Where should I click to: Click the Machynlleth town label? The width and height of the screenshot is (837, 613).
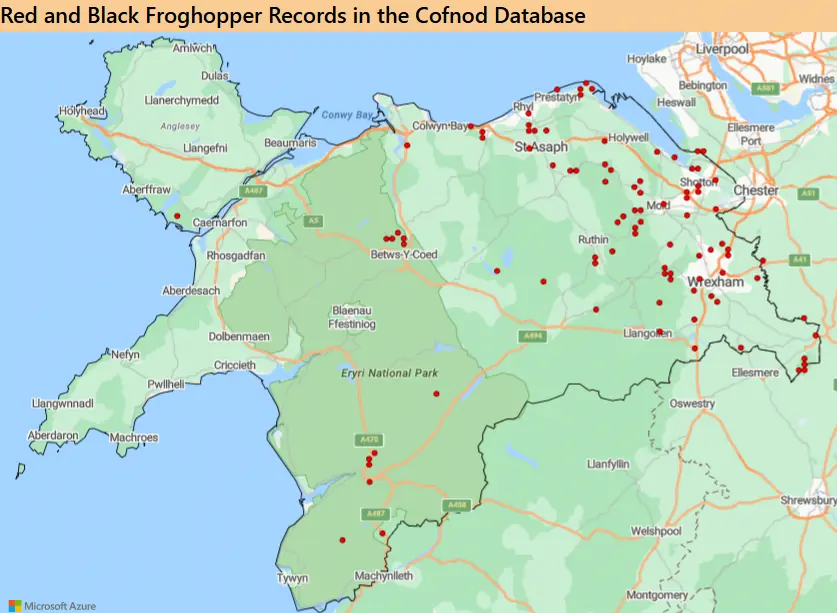click(x=382, y=577)
